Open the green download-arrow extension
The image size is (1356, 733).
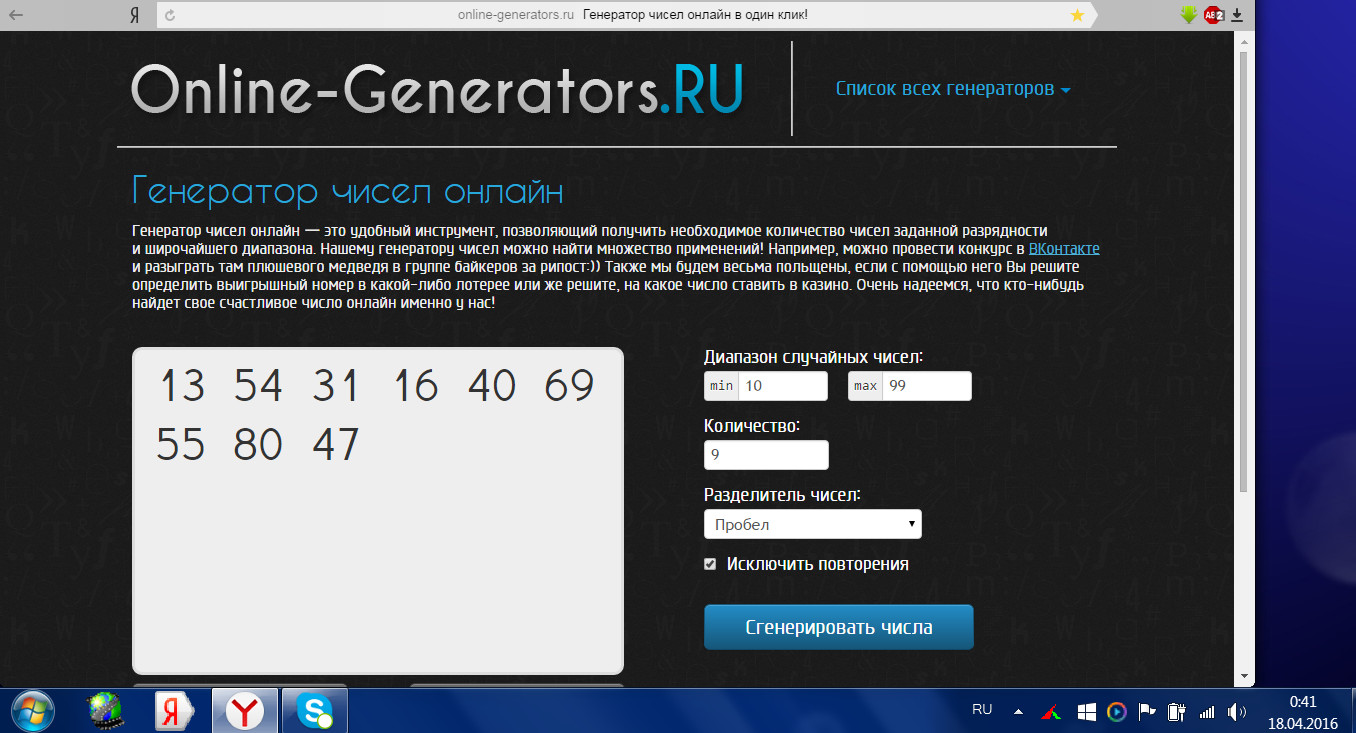pos(1188,15)
